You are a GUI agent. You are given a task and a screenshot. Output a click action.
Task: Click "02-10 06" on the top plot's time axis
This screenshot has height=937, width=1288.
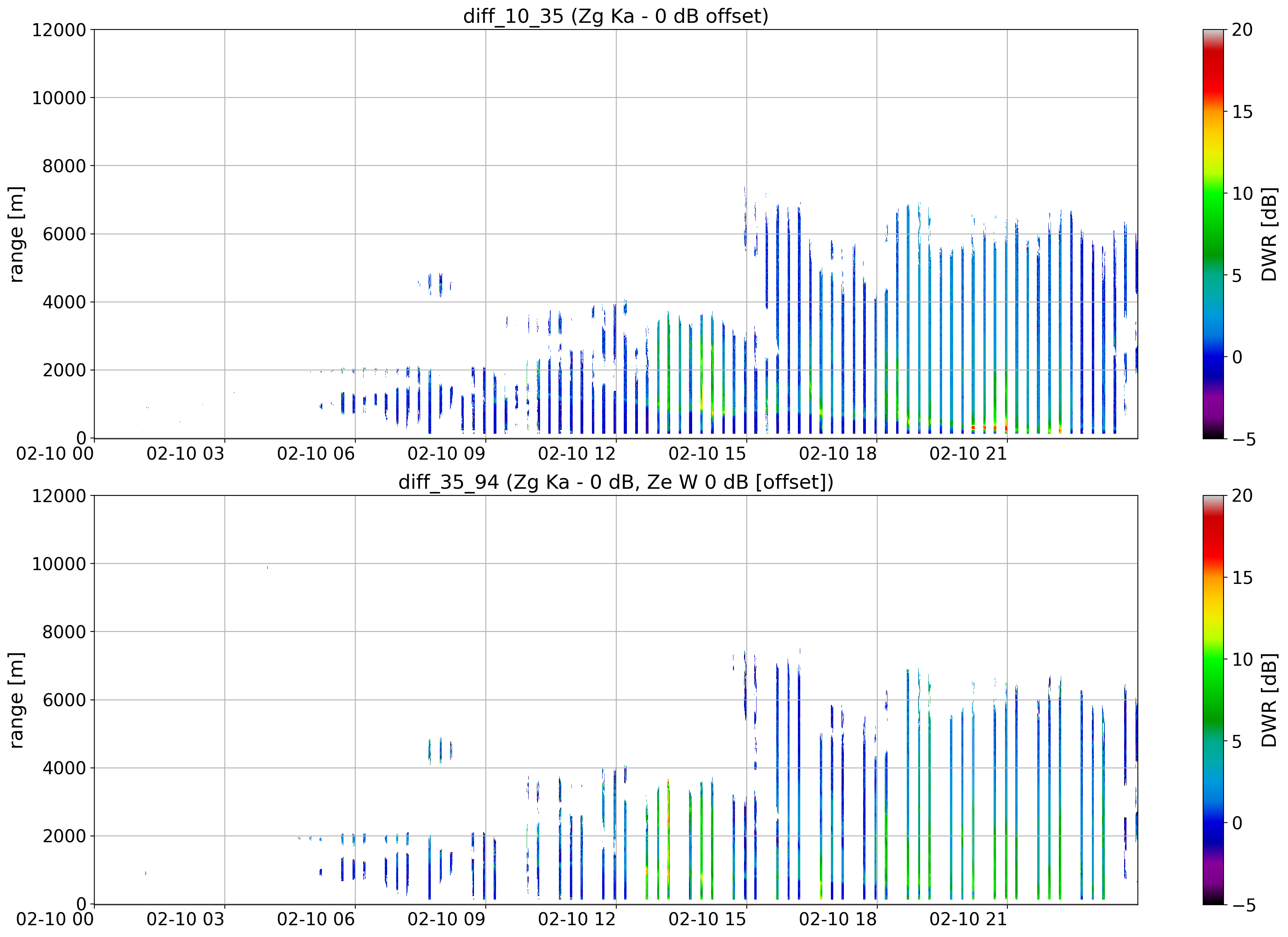tap(316, 453)
